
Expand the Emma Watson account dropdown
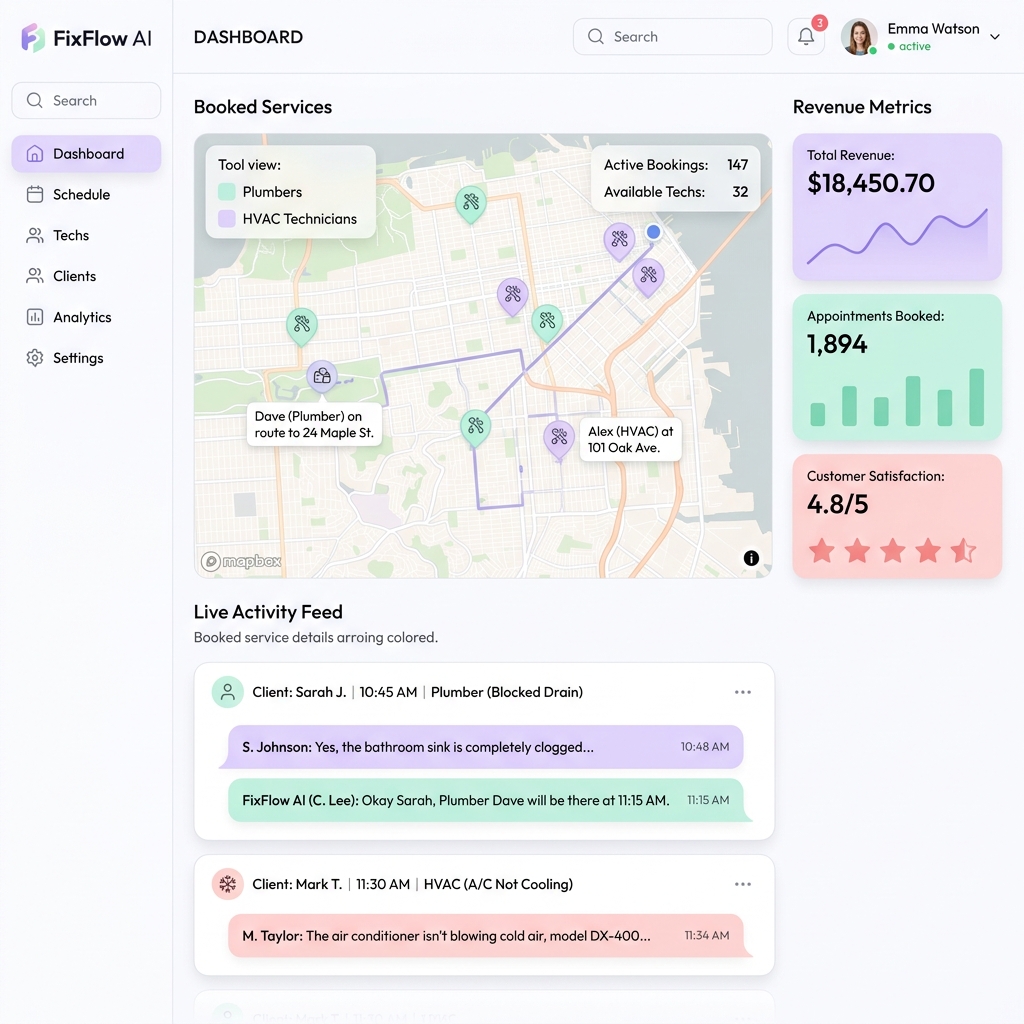995,37
